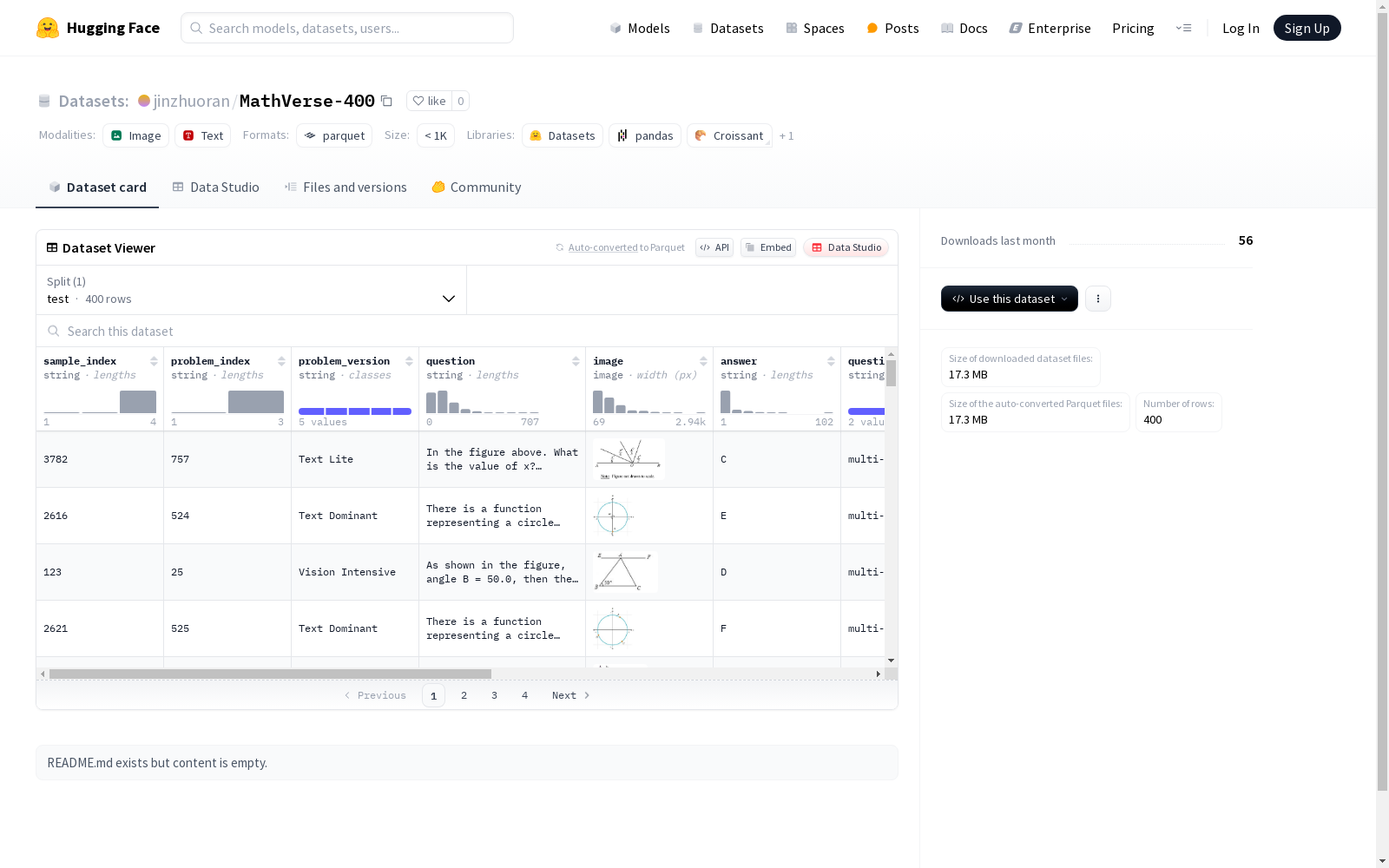The image size is (1389, 868).
Task: Click the more options menu icon in navbar
Action: (x=1183, y=28)
